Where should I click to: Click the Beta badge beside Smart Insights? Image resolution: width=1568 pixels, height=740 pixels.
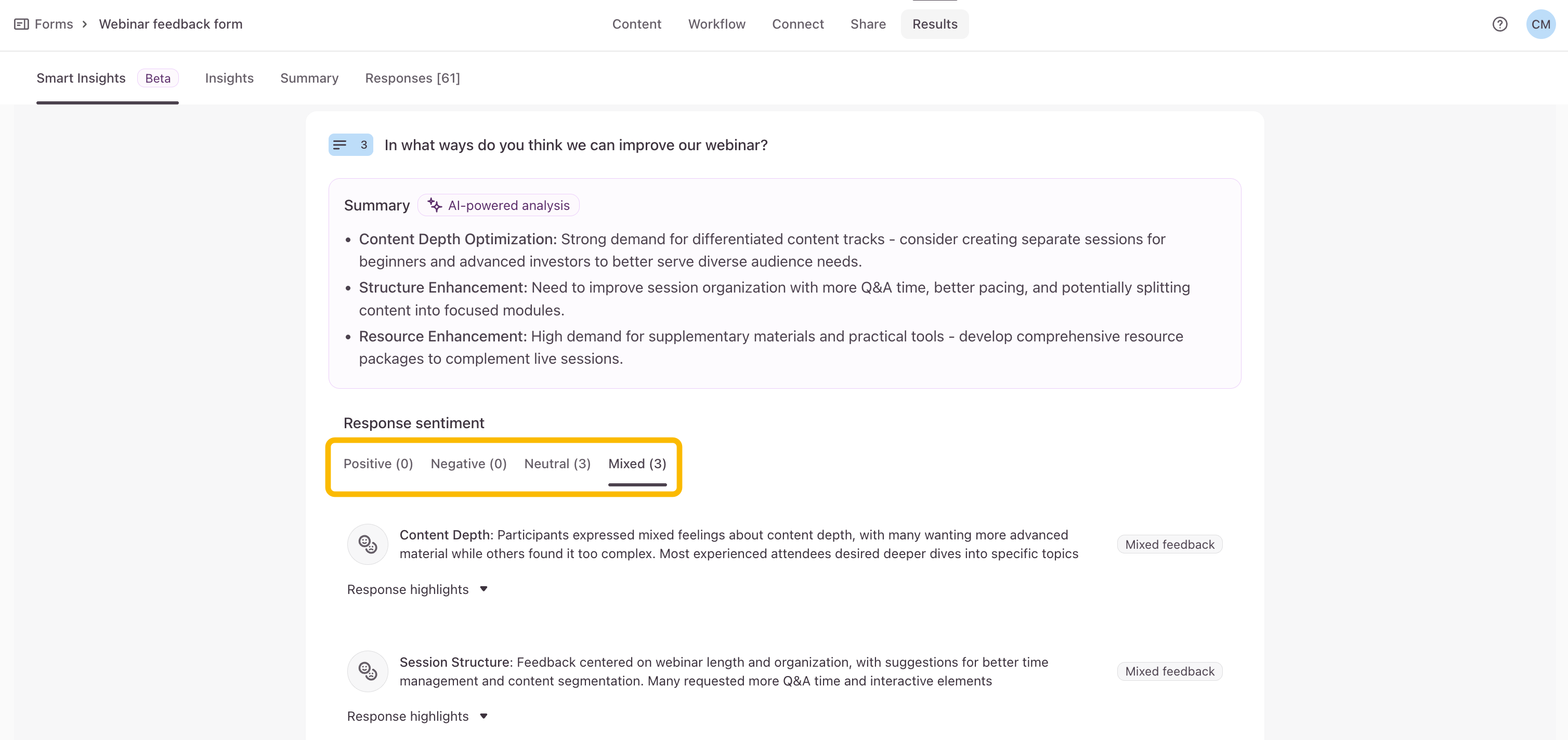(158, 78)
